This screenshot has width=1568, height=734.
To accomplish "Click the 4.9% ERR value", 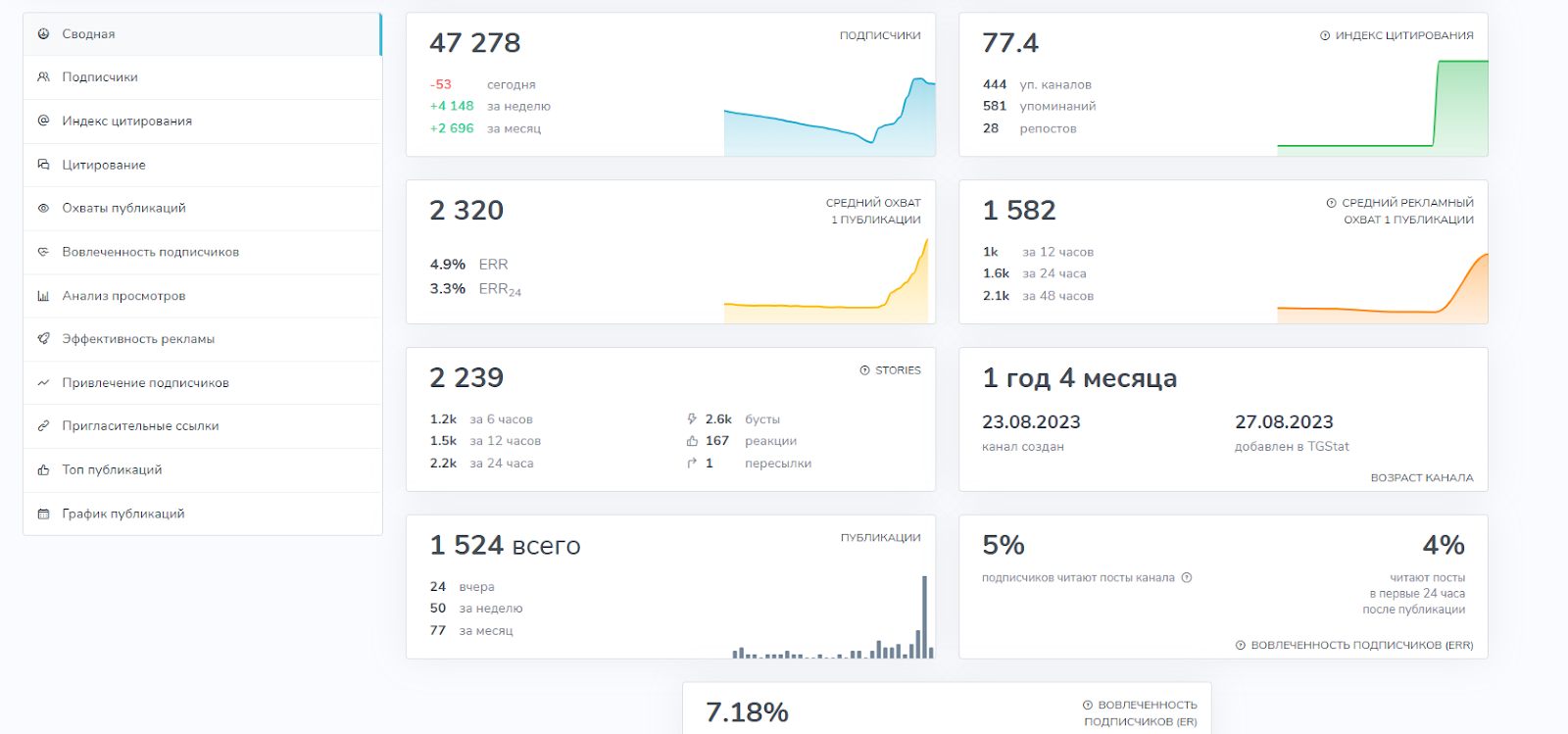I will tap(448, 265).
